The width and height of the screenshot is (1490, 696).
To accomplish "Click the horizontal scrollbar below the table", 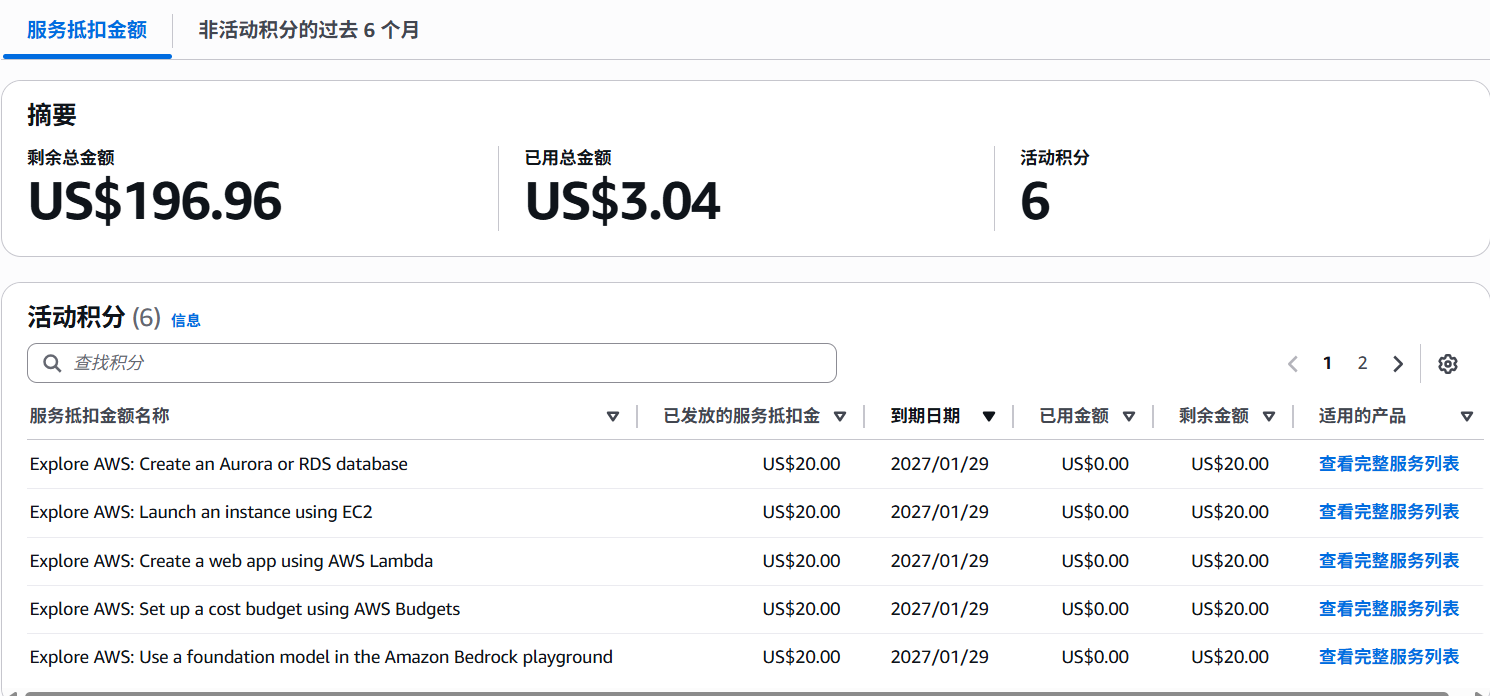I will [745, 692].
